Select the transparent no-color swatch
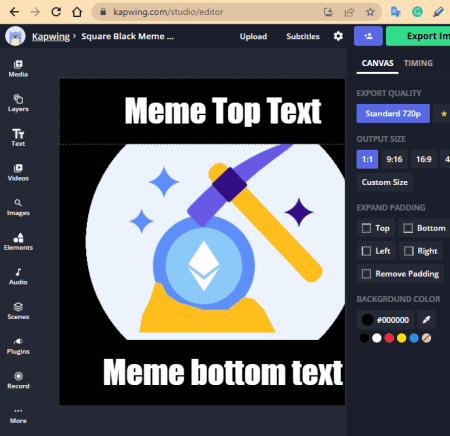 tap(426, 338)
